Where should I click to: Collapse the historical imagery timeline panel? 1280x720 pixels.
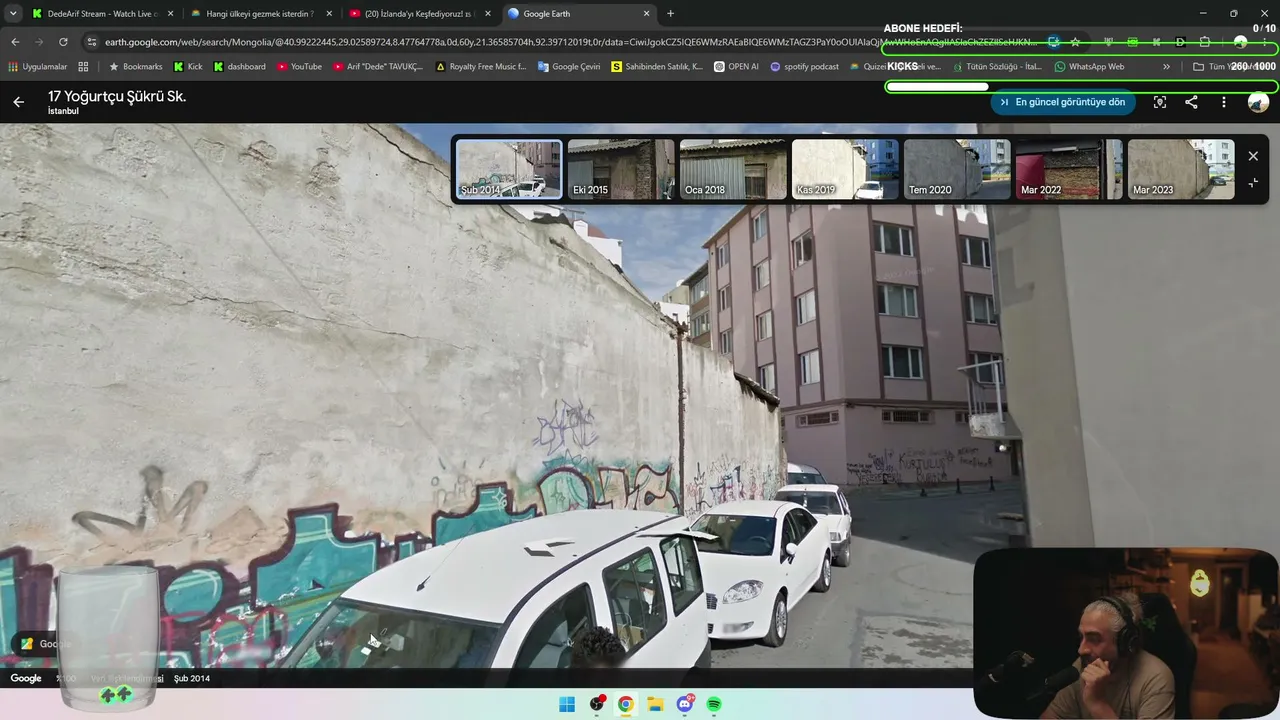pyautogui.click(x=1253, y=183)
